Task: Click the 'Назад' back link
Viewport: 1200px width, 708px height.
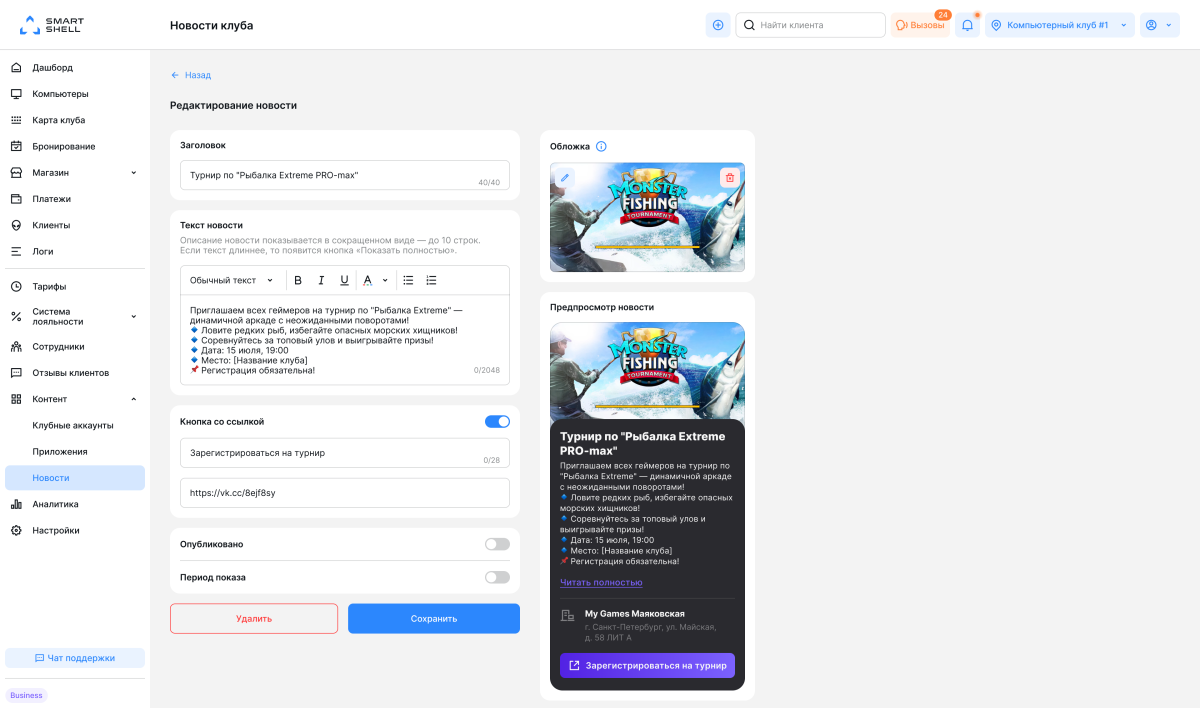Action: pyautogui.click(x=191, y=75)
